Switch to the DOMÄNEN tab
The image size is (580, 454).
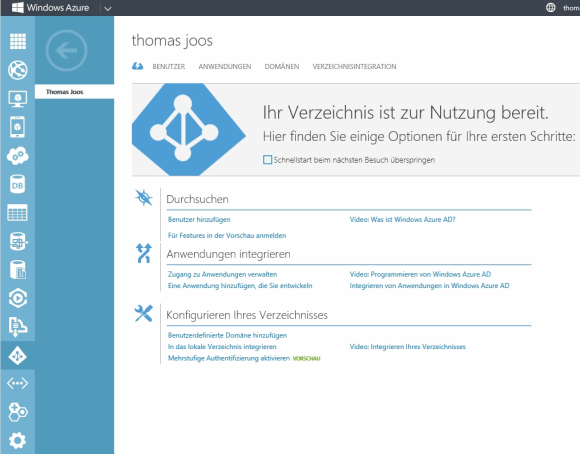[x=282, y=67]
